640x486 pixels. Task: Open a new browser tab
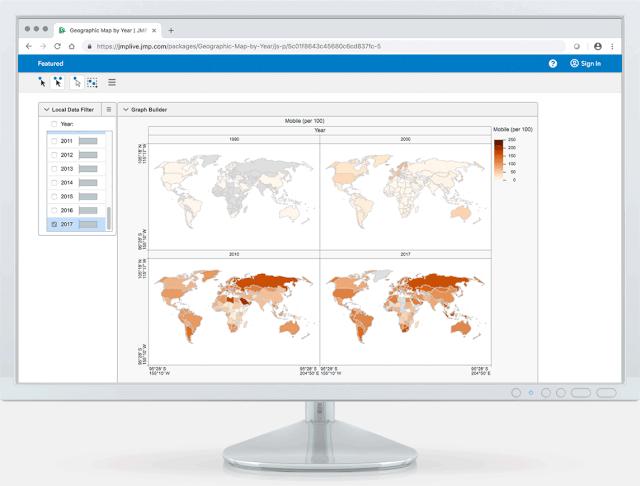pyautogui.click(x=171, y=30)
